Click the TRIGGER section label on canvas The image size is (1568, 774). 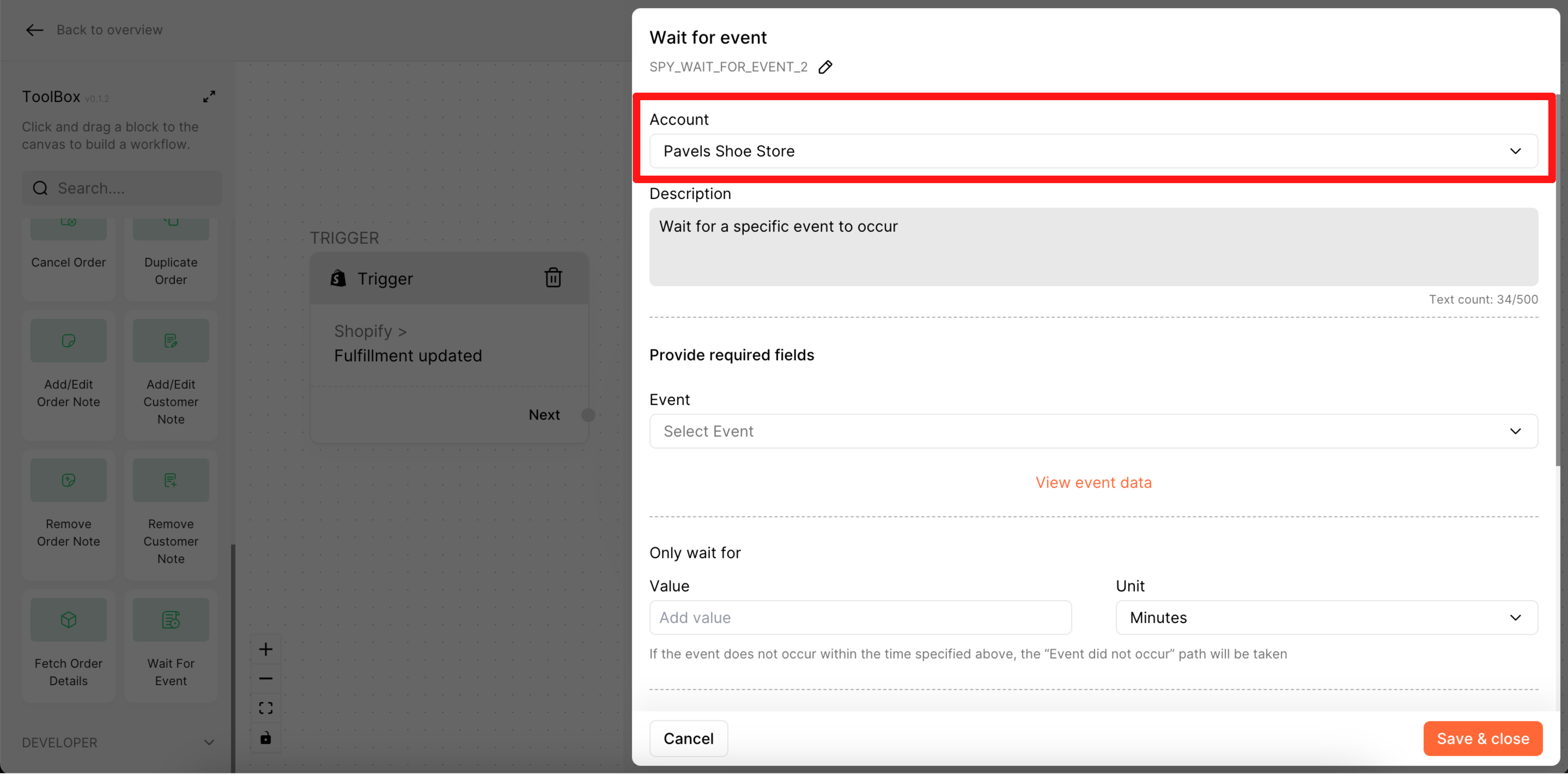(x=344, y=238)
